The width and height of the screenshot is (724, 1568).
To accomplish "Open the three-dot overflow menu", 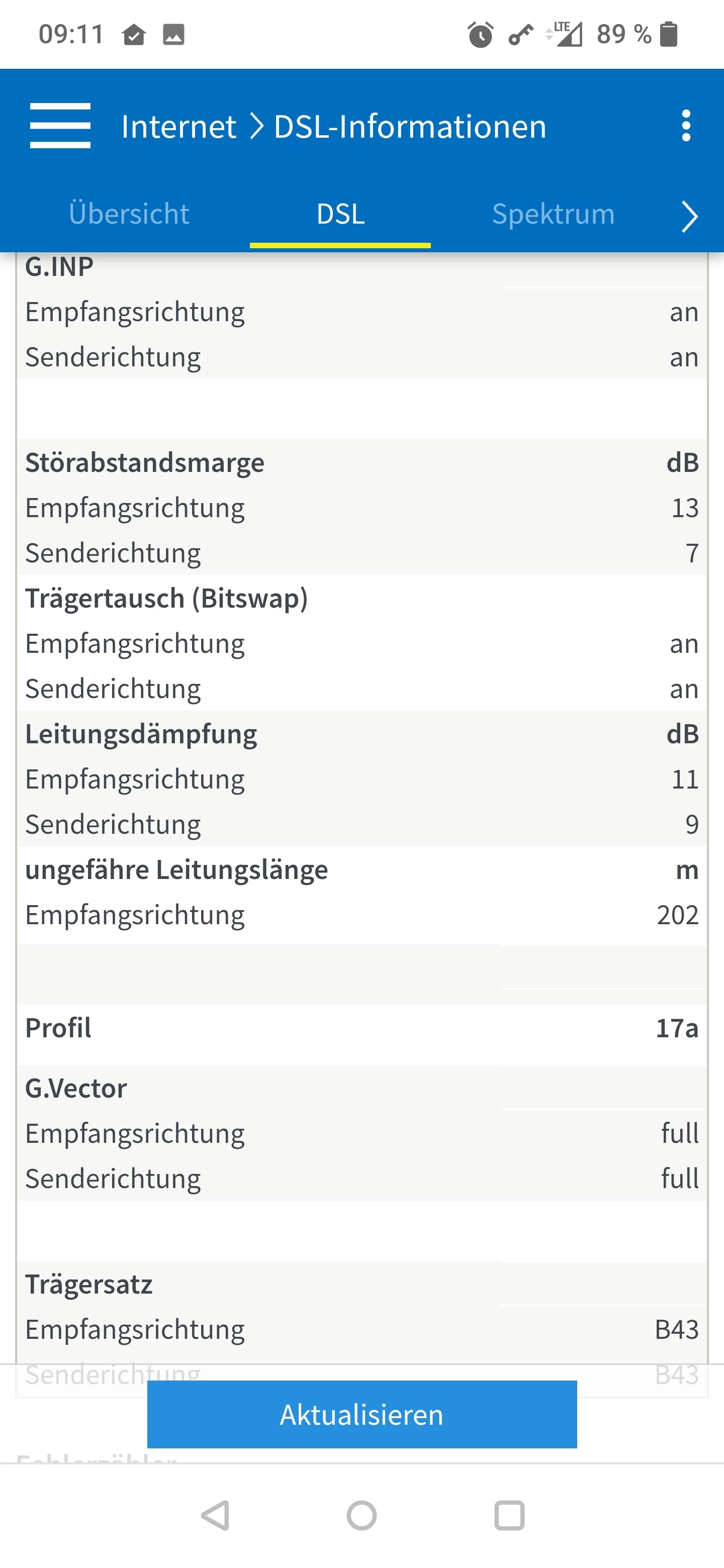I will [686, 126].
